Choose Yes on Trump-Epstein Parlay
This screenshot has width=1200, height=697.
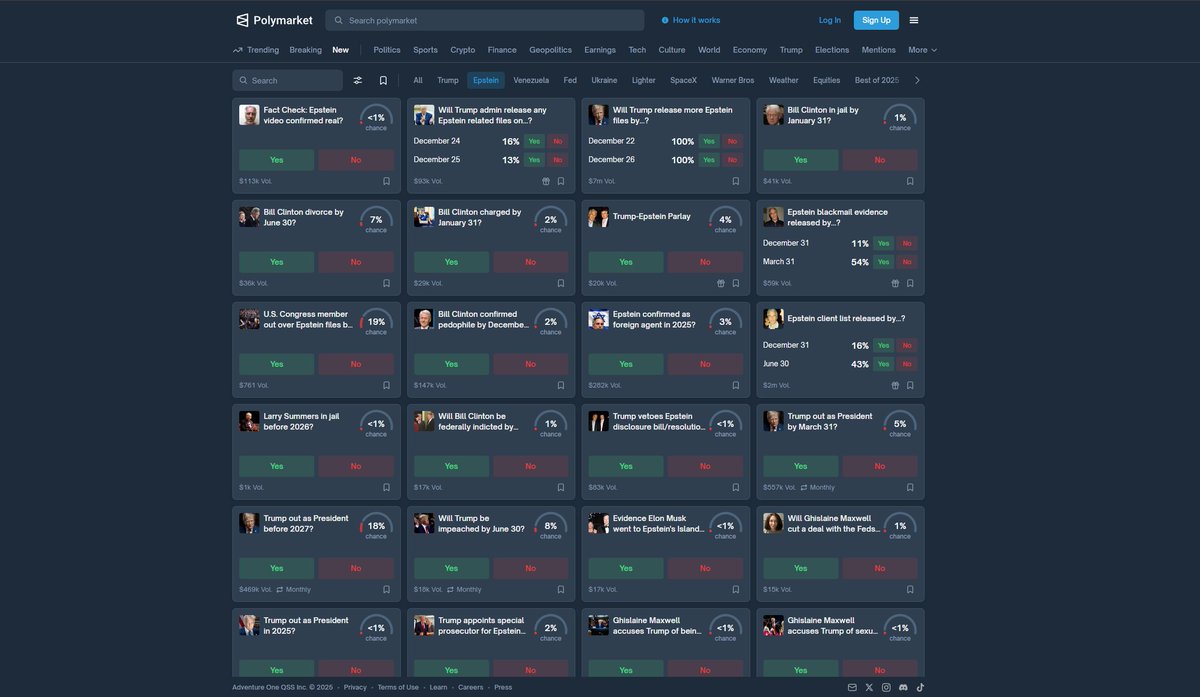click(626, 262)
